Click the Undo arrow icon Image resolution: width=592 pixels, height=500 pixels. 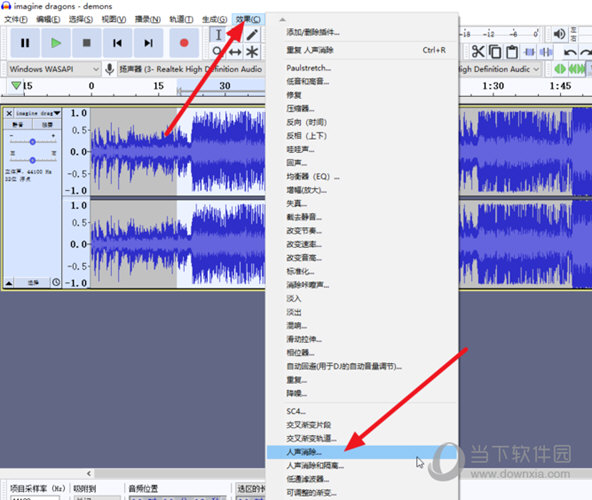570,52
